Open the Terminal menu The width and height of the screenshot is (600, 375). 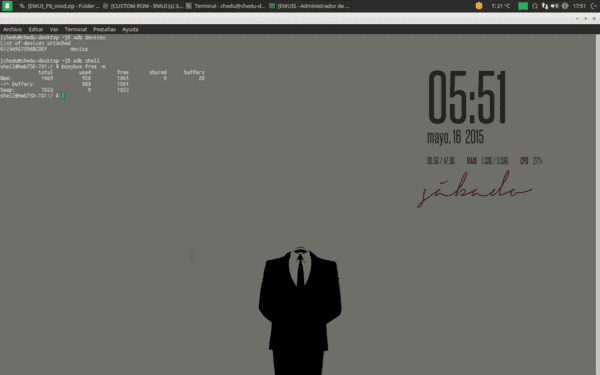75,29
